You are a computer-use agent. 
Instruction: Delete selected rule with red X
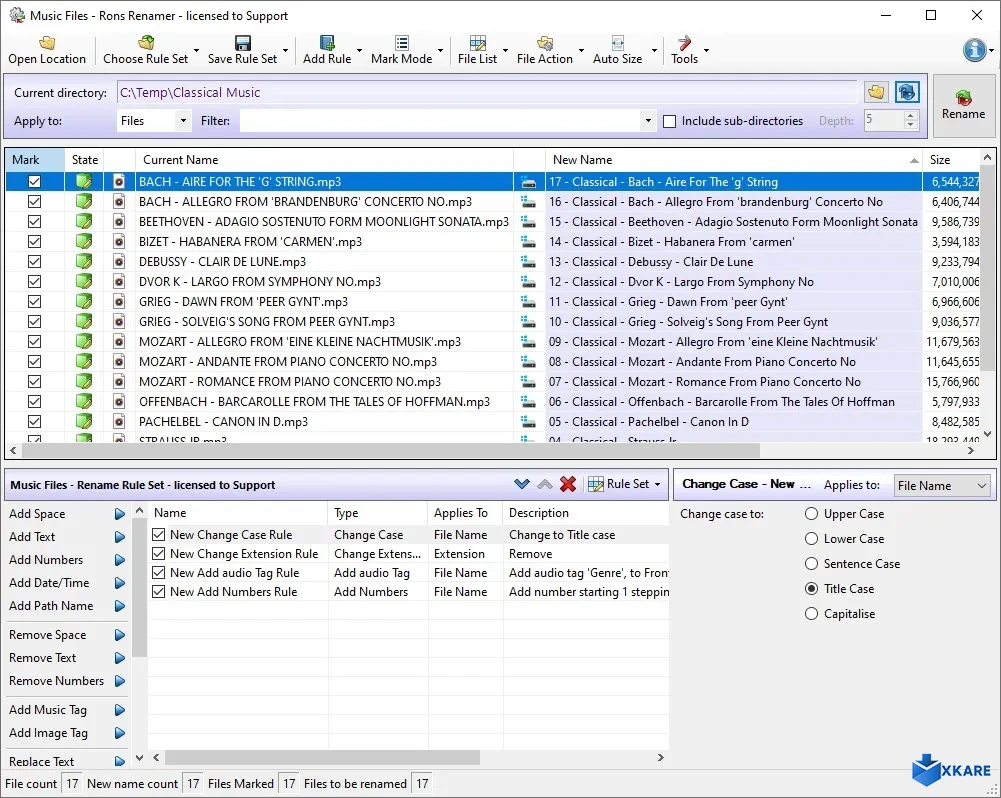[x=568, y=484]
